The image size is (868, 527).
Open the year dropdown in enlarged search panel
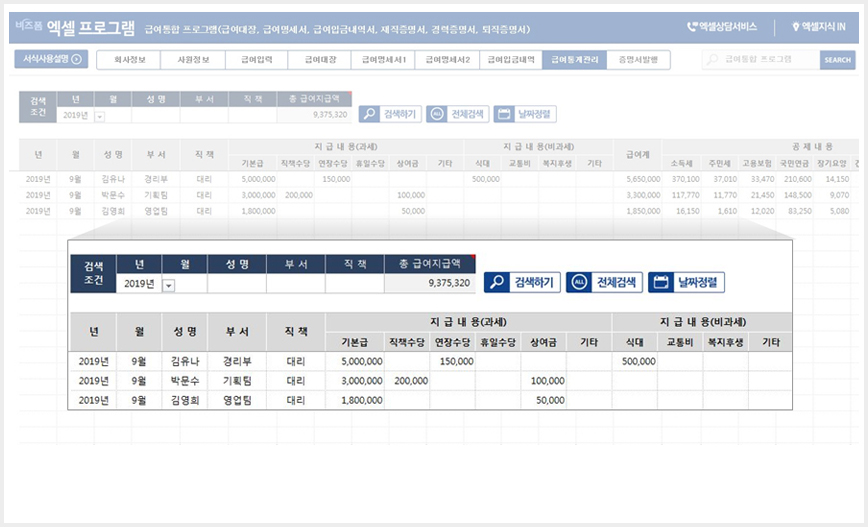coord(168,286)
